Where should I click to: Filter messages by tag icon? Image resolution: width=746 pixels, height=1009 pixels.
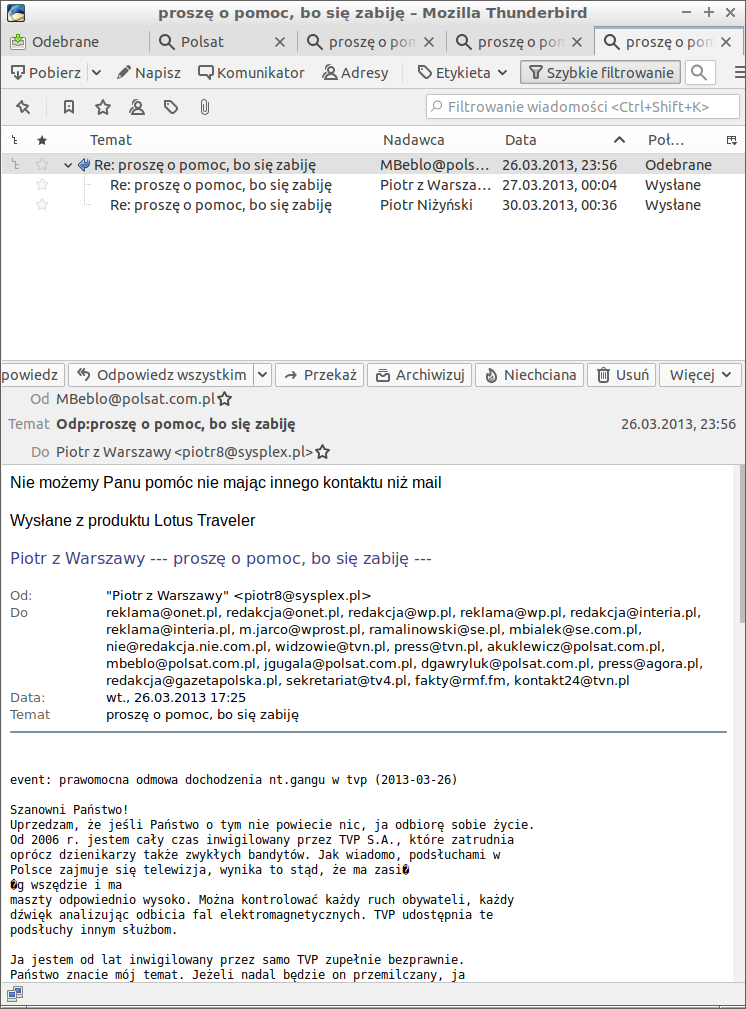click(171, 107)
